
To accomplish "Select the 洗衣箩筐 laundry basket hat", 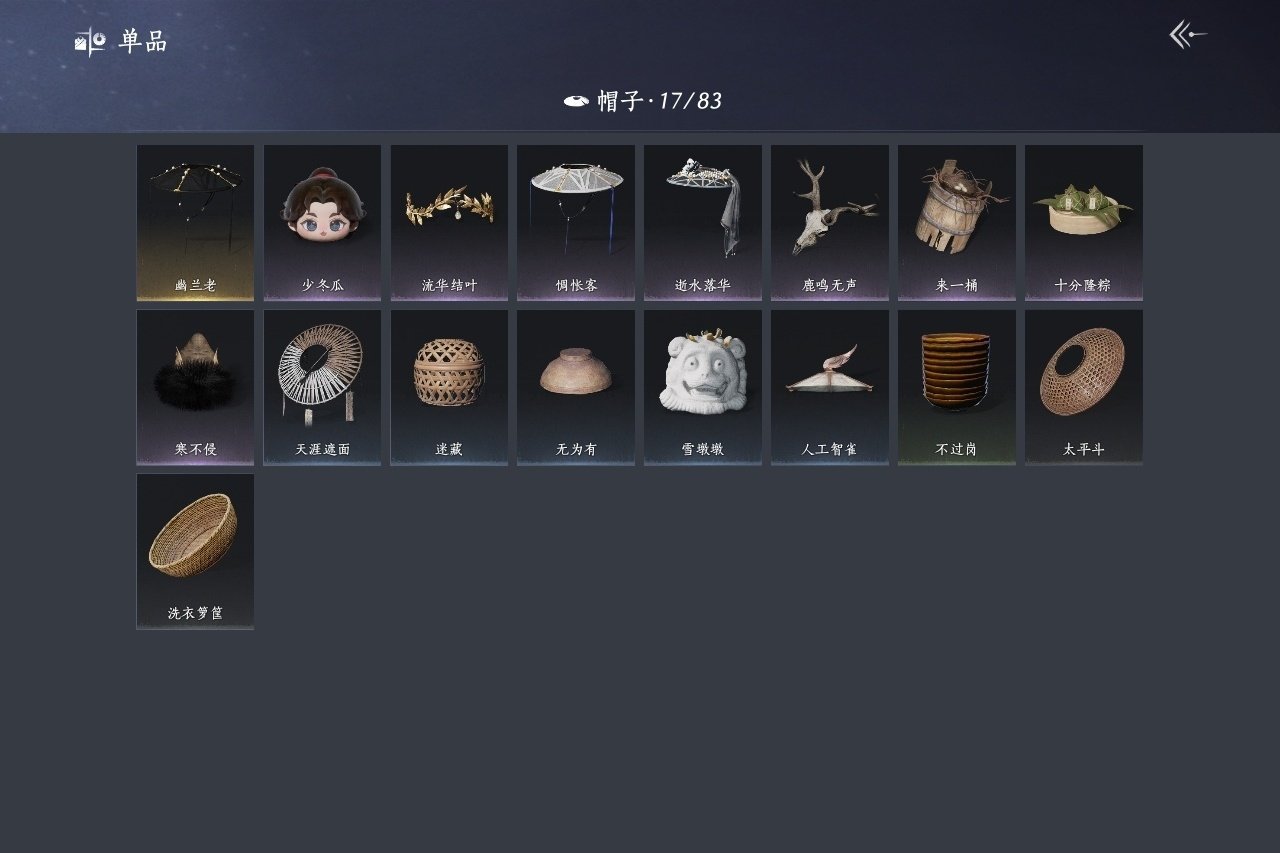I will 195,551.
